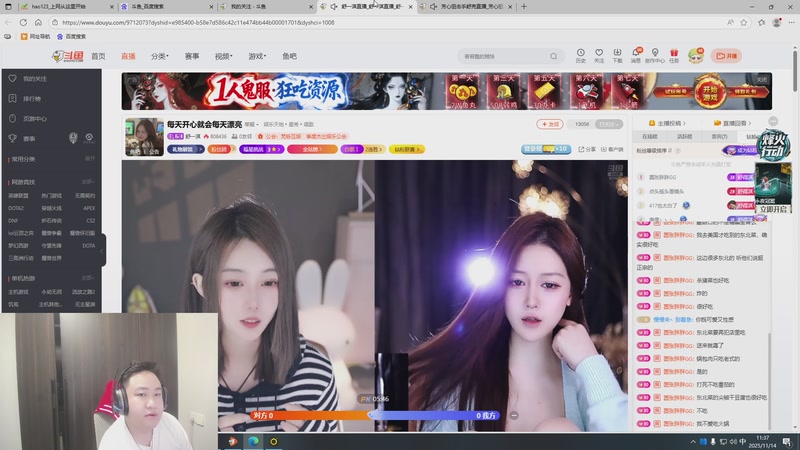Reload the page in the browser
The image size is (800, 450).
pyautogui.click(x=23, y=22)
